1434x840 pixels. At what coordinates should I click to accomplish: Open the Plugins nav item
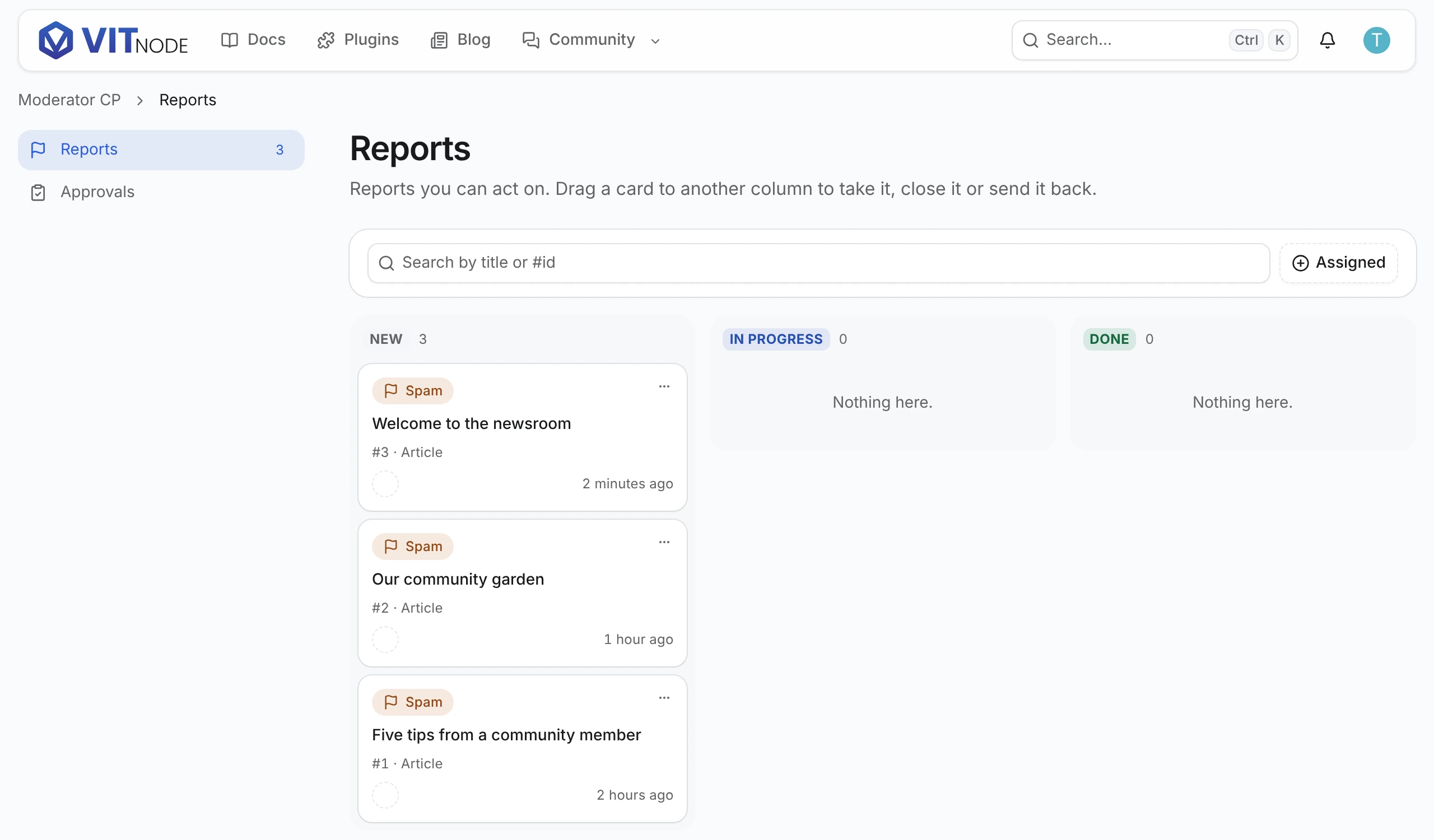tap(358, 40)
